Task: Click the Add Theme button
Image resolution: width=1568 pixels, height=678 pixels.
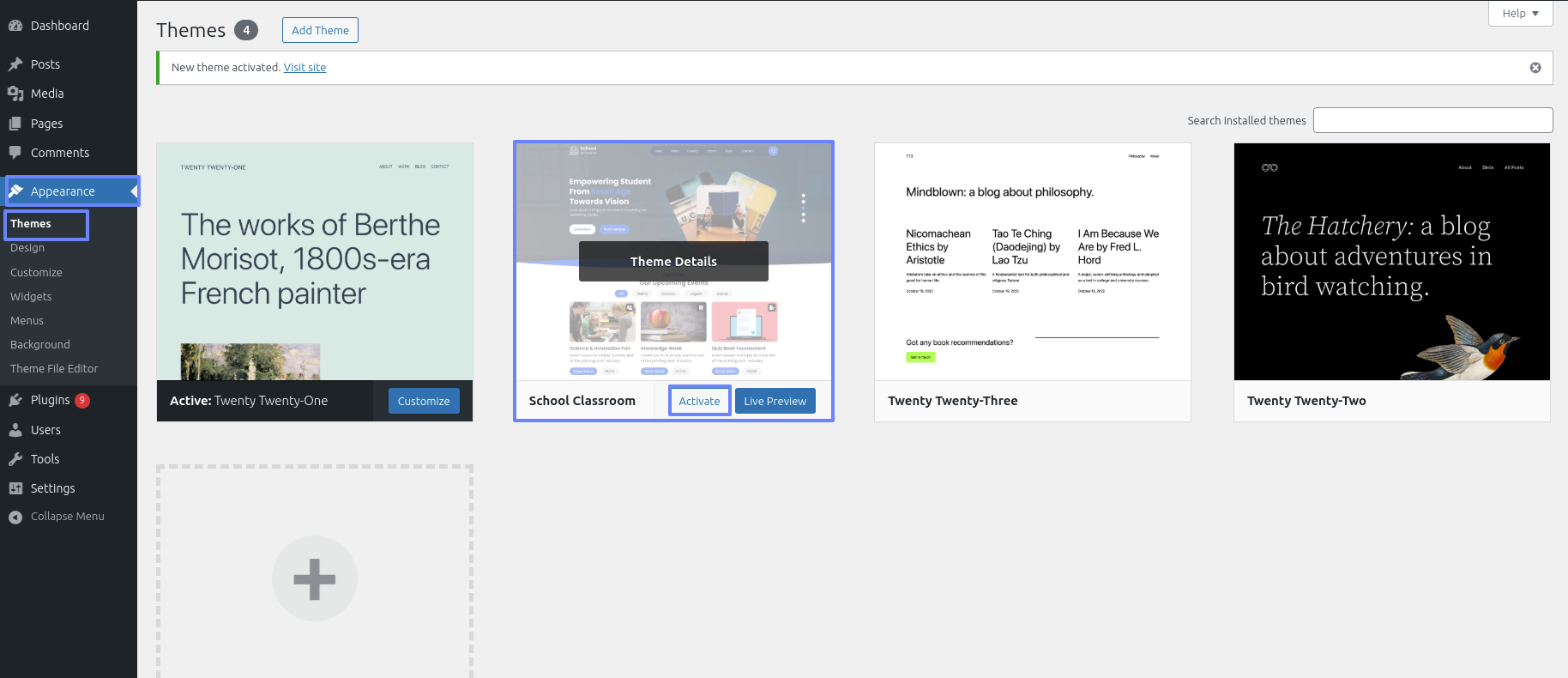Action: (x=320, y=30)
